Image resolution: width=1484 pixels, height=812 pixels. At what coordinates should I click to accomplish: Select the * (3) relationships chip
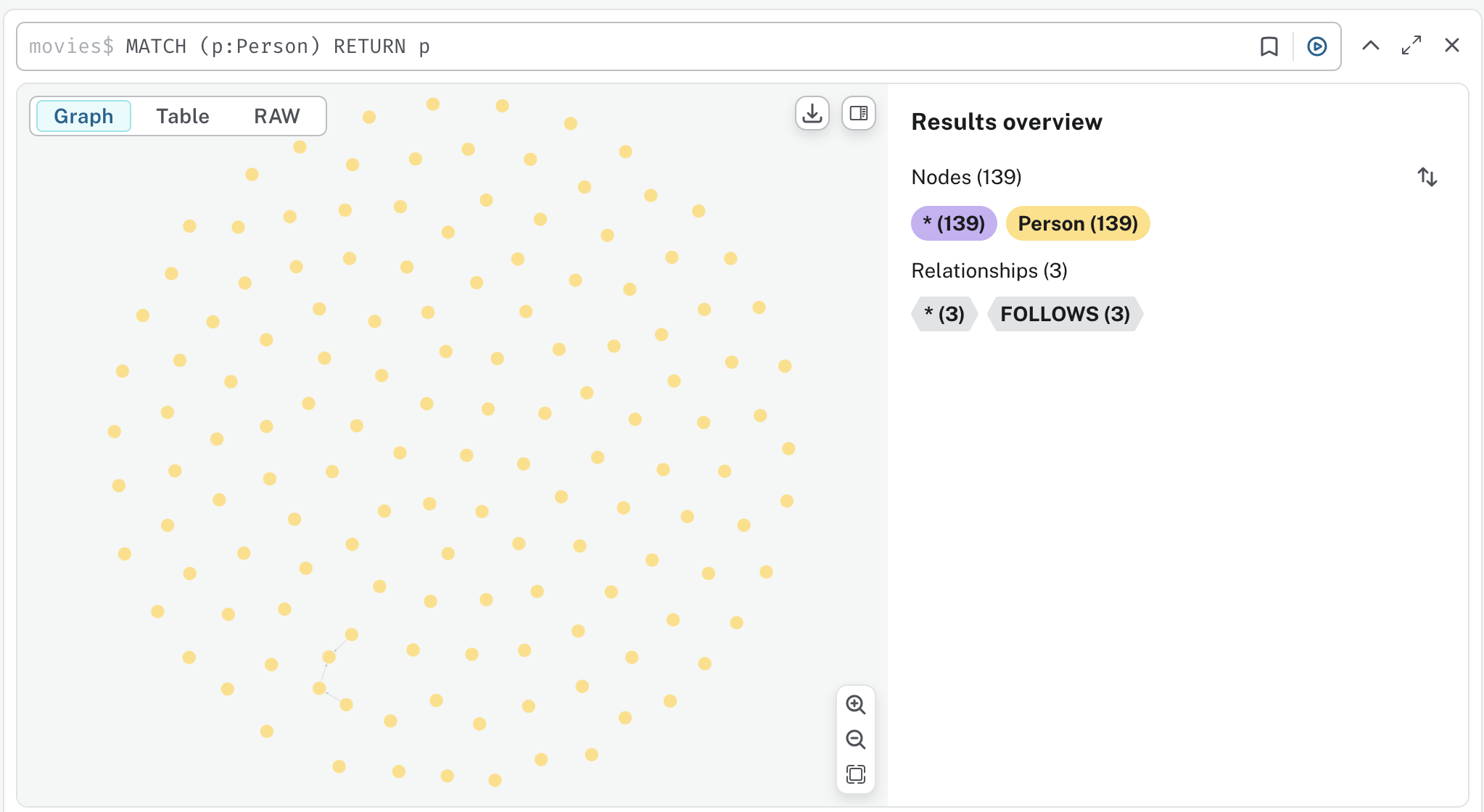coord(944,314)
